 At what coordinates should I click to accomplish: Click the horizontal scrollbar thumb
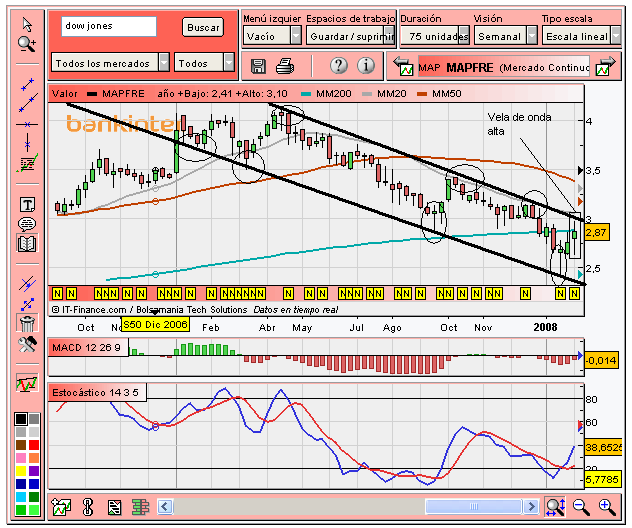point(474,506)
